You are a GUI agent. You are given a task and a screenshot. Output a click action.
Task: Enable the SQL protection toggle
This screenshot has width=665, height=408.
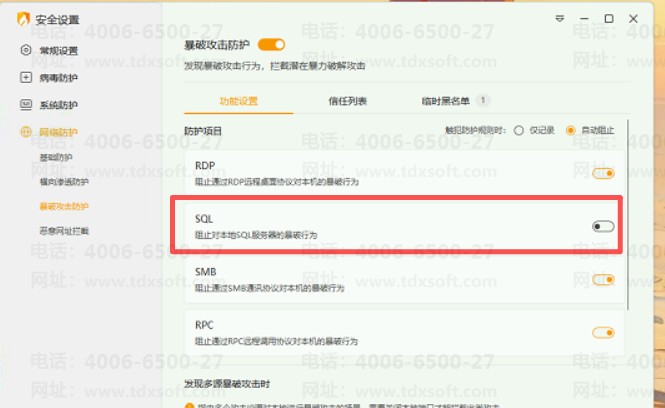603,226
